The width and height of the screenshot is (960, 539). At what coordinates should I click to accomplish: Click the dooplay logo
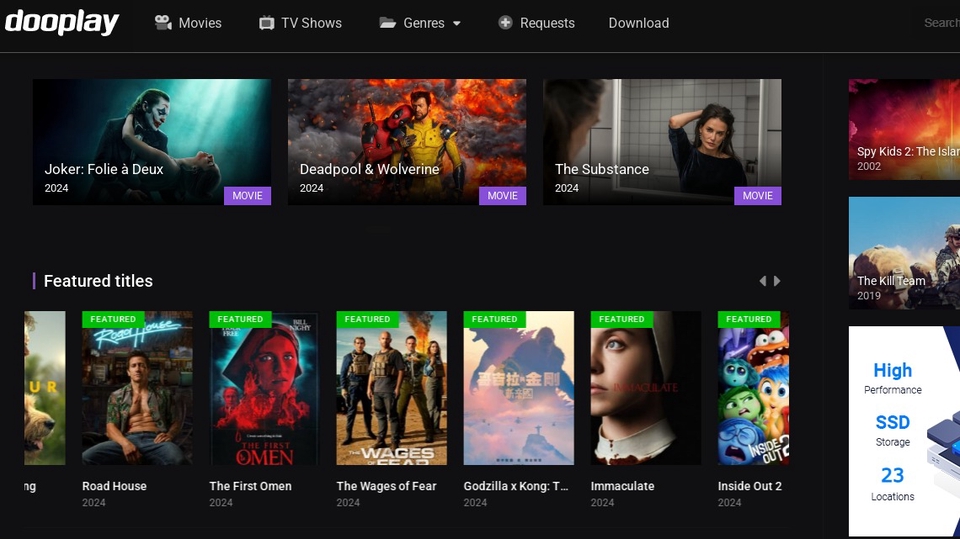point(62,22)
